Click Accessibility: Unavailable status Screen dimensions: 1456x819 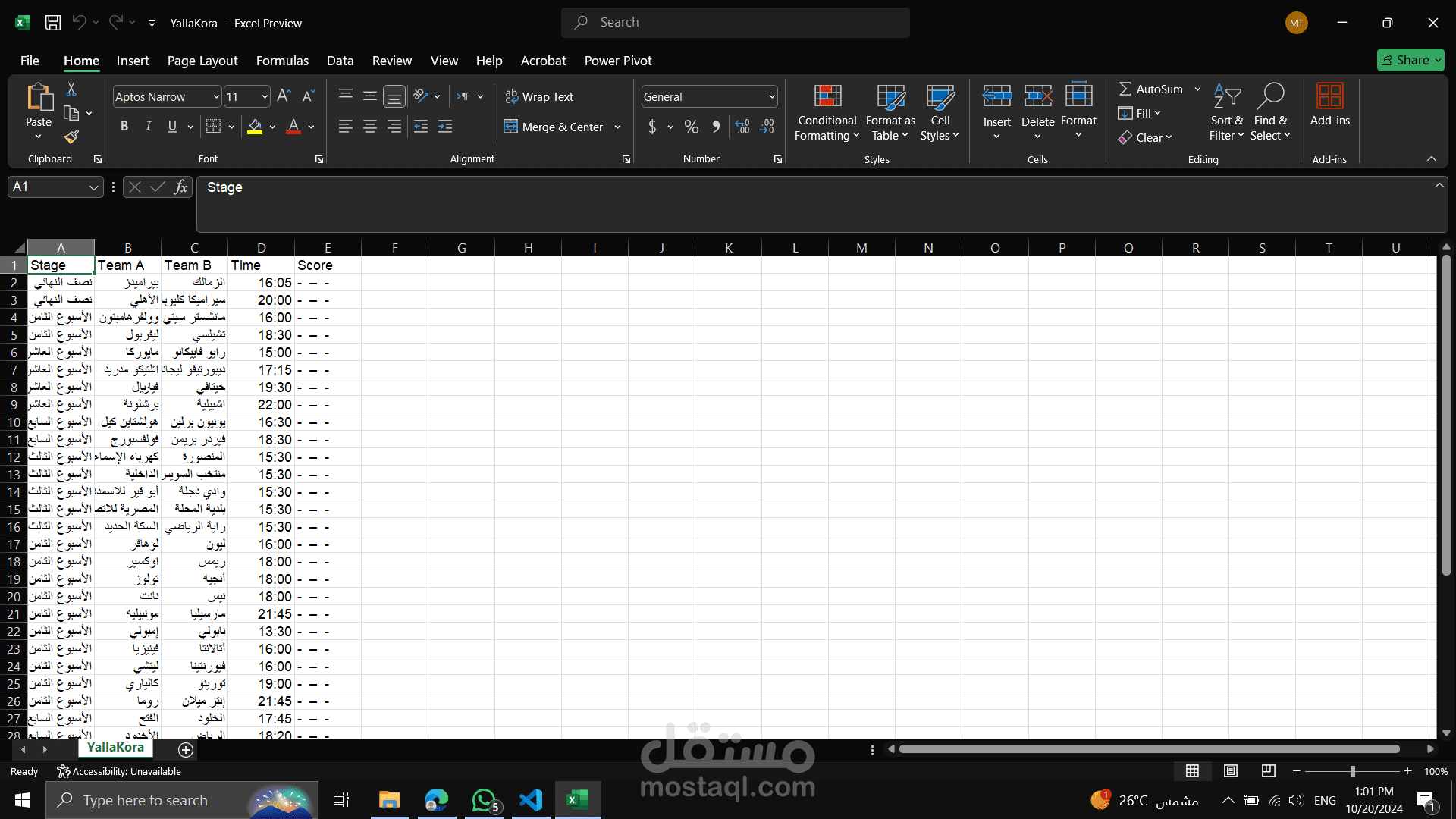click(x=119, y=771)
